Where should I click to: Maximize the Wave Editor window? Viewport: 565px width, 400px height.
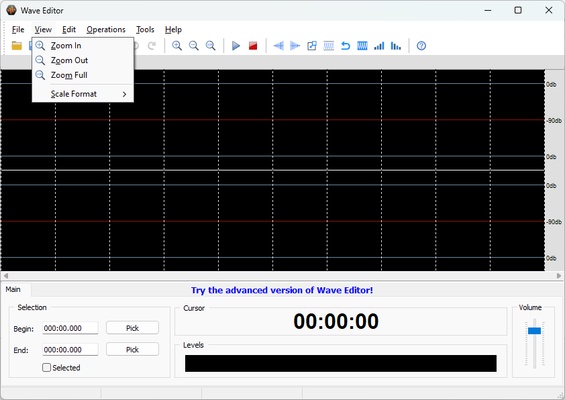tap(518, 10)
